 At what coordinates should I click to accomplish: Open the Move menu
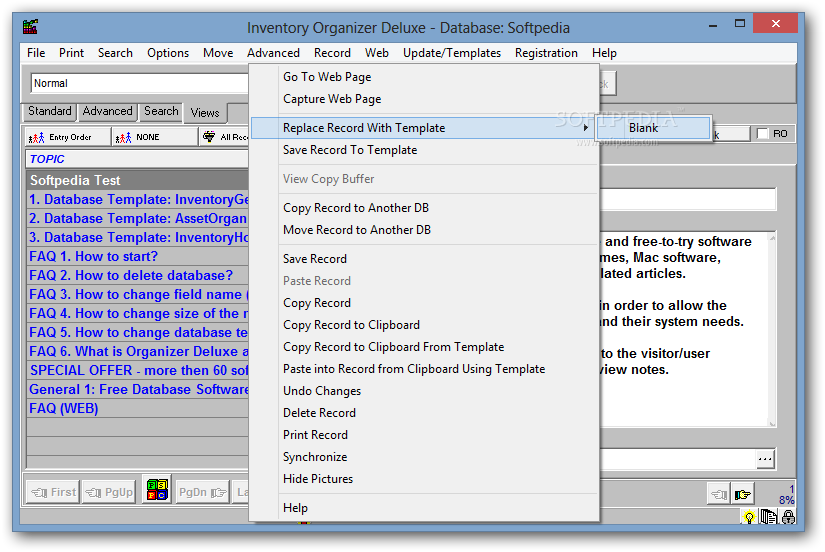pyautogui.click(x=218, y=53)
